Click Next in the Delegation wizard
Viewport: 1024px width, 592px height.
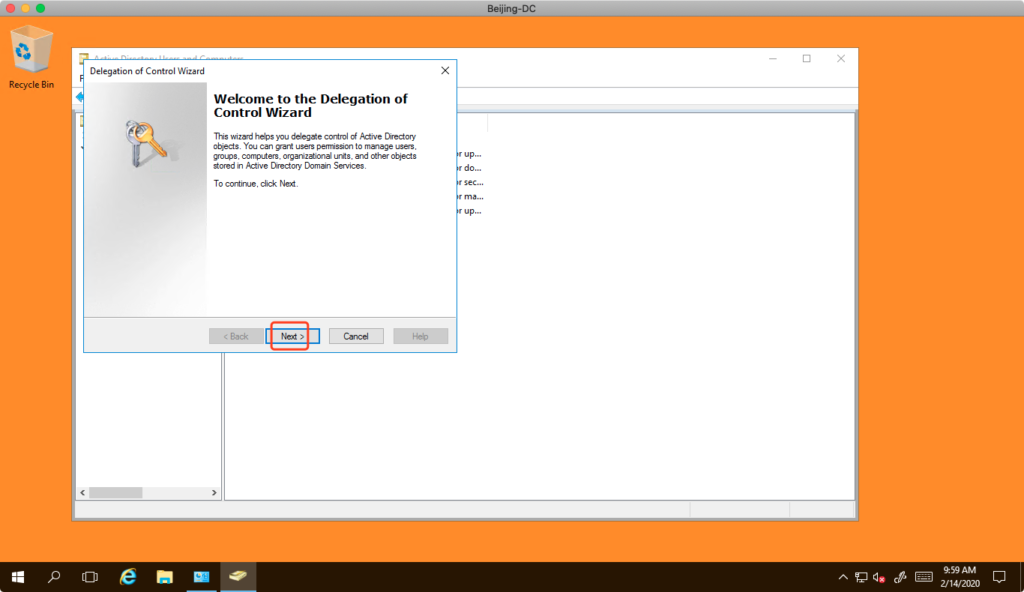click(292, 336)
